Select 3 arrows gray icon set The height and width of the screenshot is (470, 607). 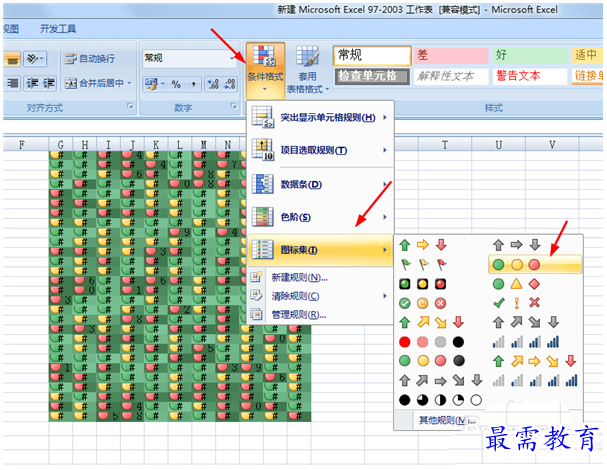tap(516, 245)
